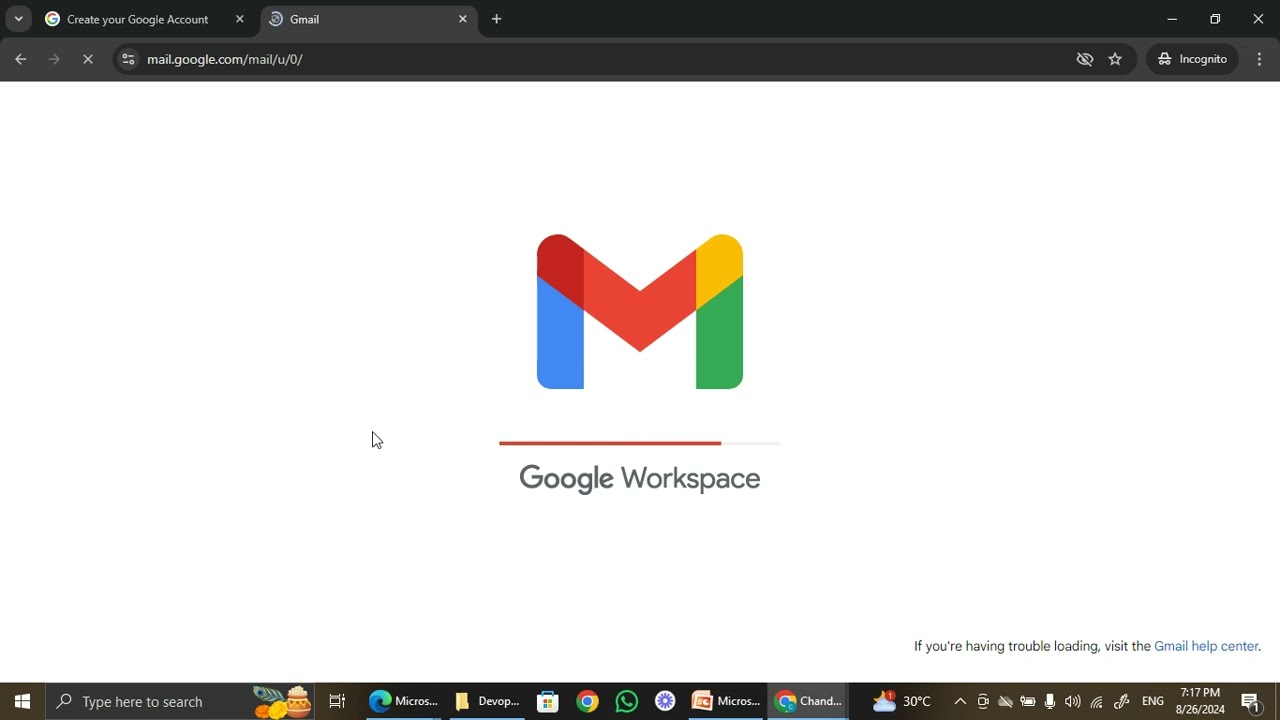Click the Meet Now tray icon
The width and height of the screenshot is (1280, 720).
tap(983, 701)
